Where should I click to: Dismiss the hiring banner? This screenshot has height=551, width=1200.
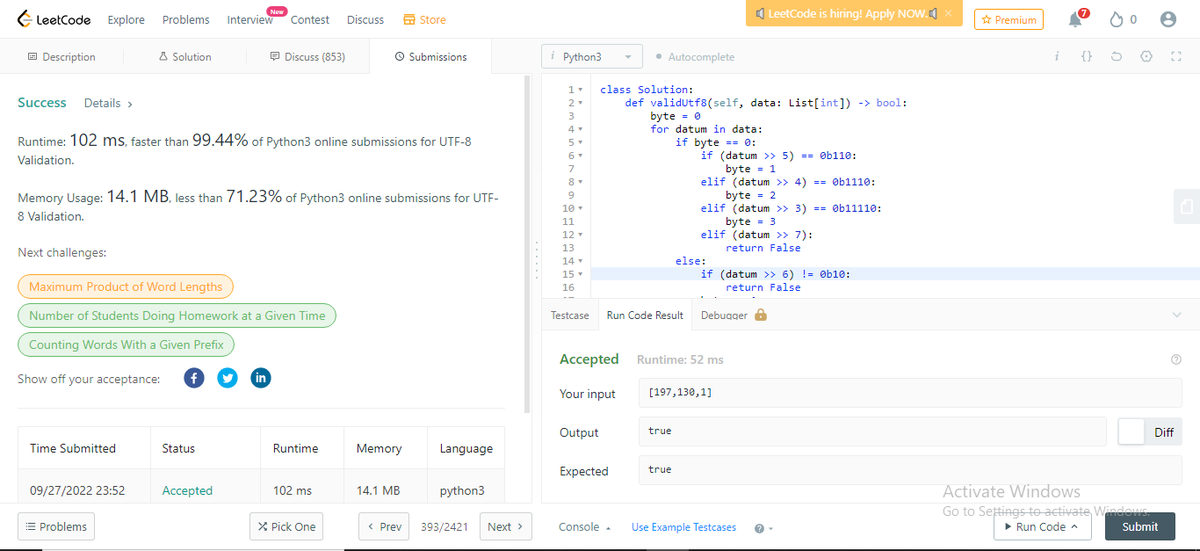(948, 14)
